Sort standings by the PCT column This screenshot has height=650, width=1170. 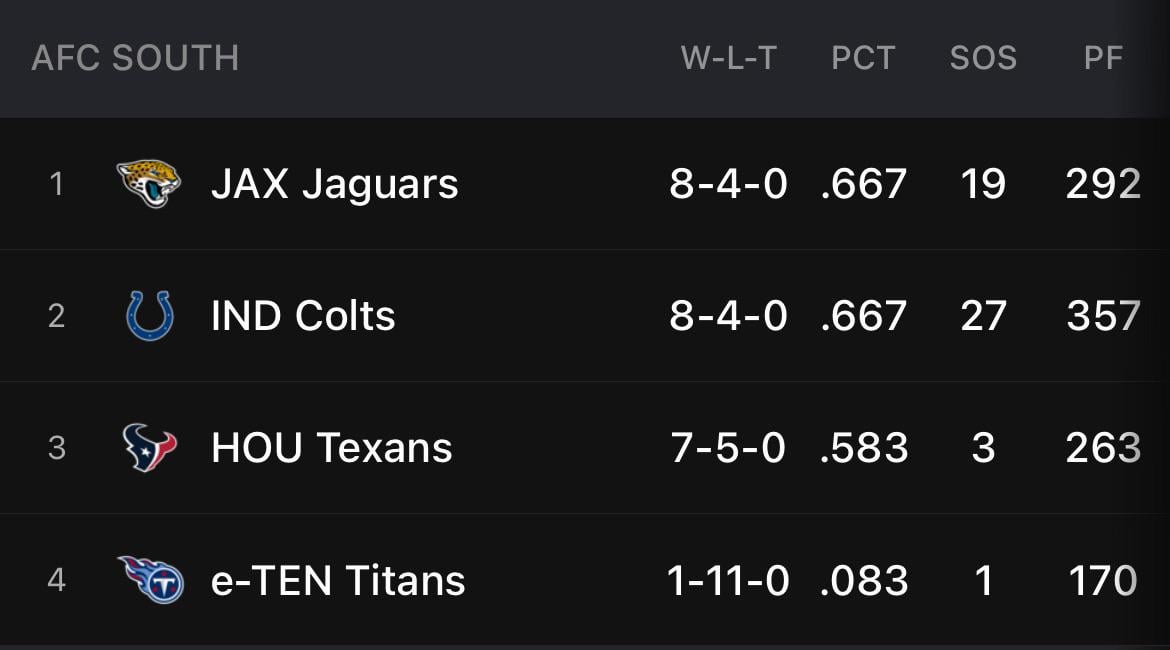(864, 57)
